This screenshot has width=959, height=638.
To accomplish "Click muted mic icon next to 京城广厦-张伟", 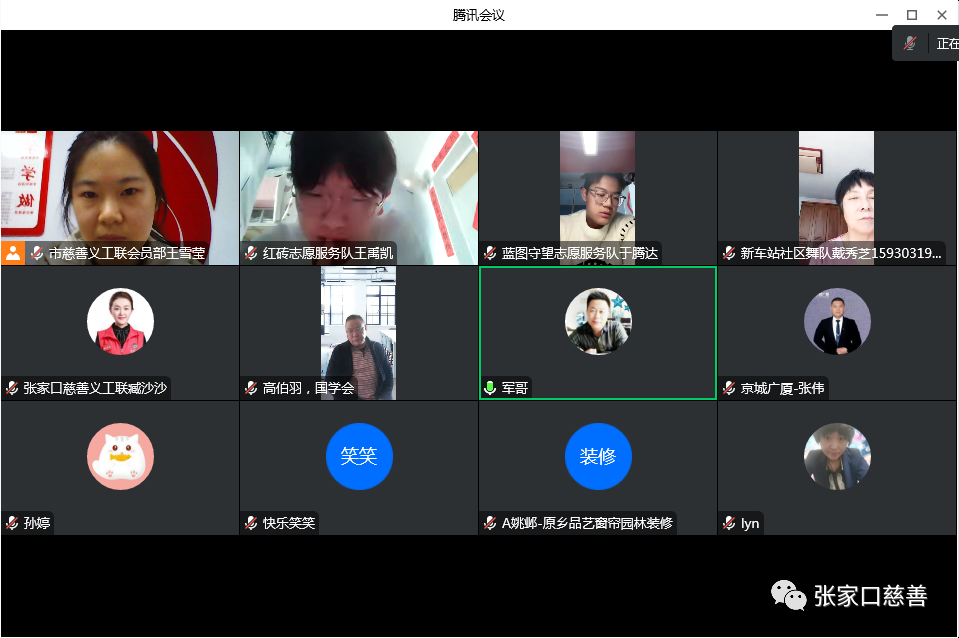I will [x=730, y=388].
